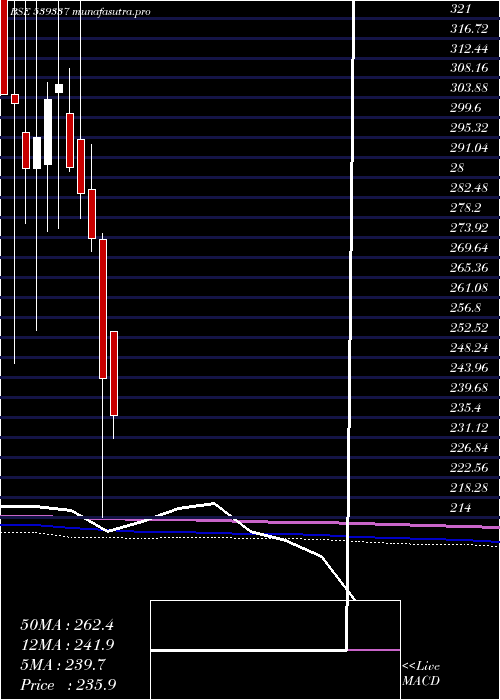The image size is (500, 700).
Task: Click the 222.56 price axis label
Action: pyautogui.click(x=469, y=467)
